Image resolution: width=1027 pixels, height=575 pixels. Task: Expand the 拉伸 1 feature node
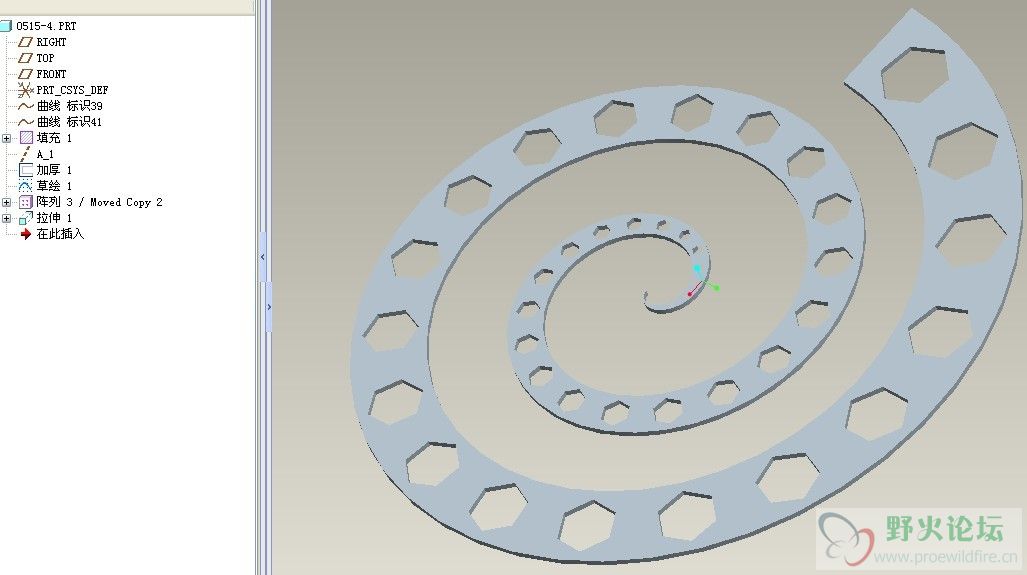[7, 218]
